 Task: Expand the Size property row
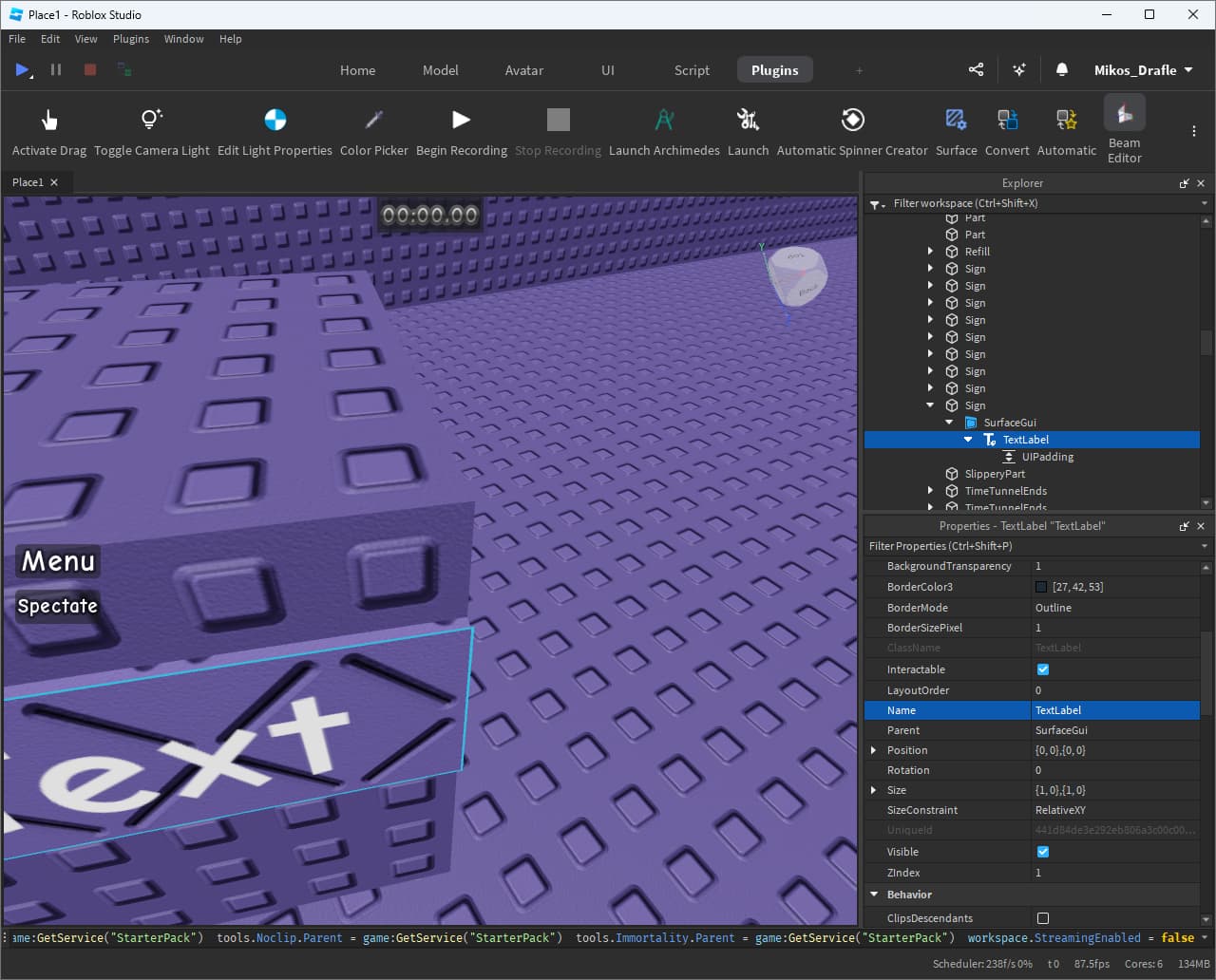click(x=874, y=790)
